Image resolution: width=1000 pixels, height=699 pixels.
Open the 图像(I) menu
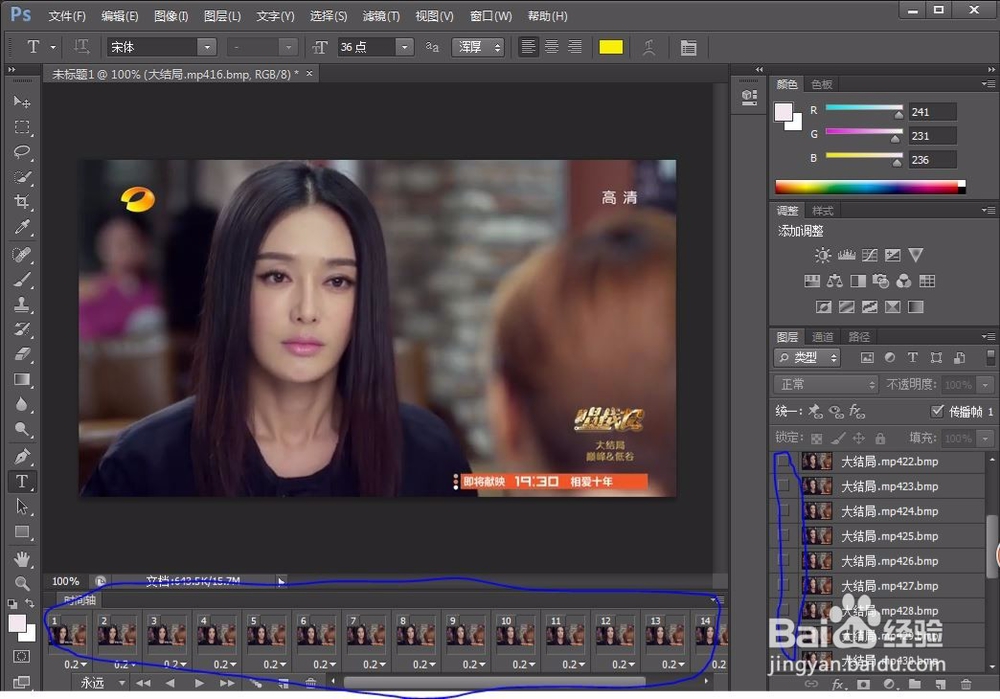click(x=171, y=17)
